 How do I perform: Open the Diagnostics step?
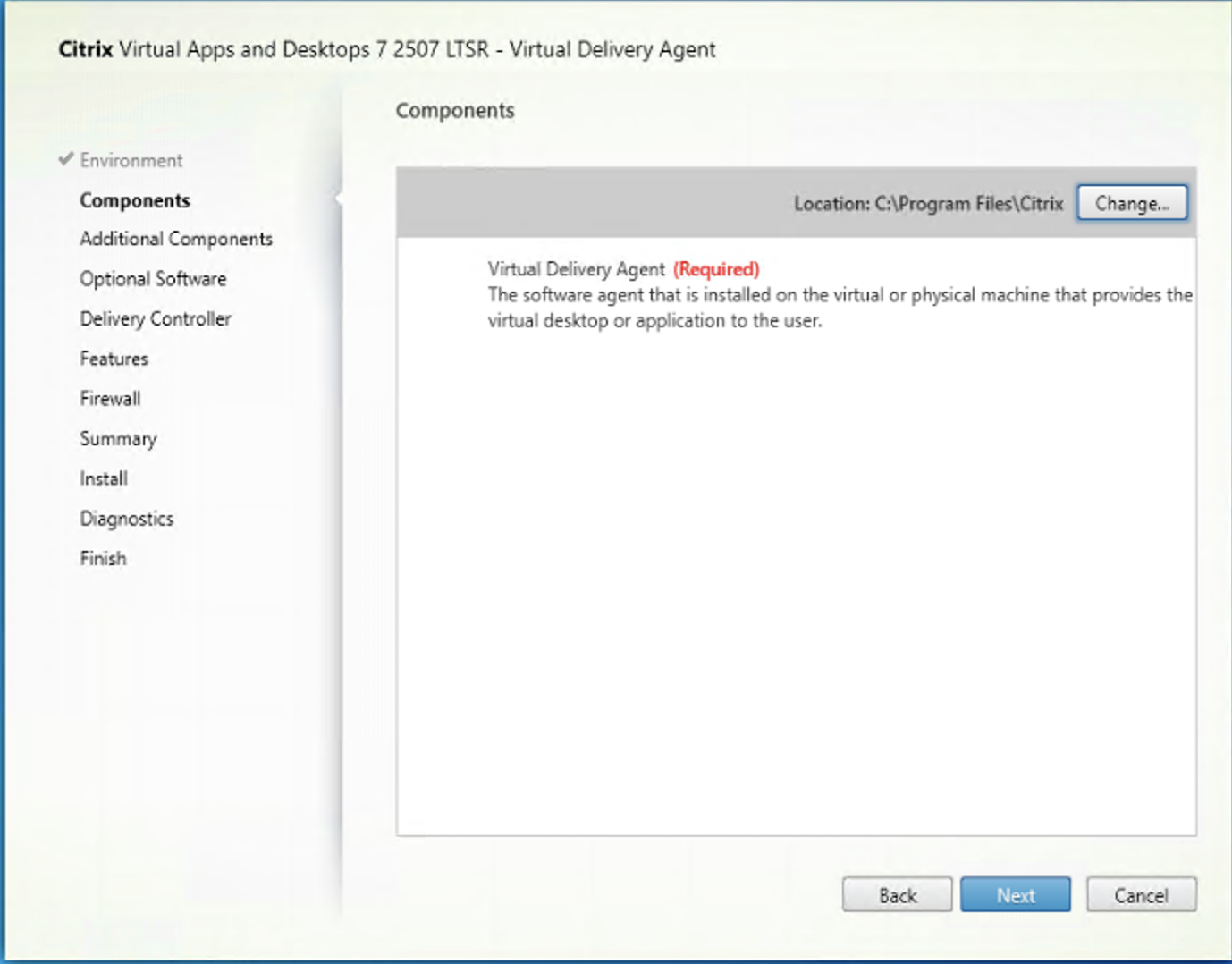click(126, 518)
